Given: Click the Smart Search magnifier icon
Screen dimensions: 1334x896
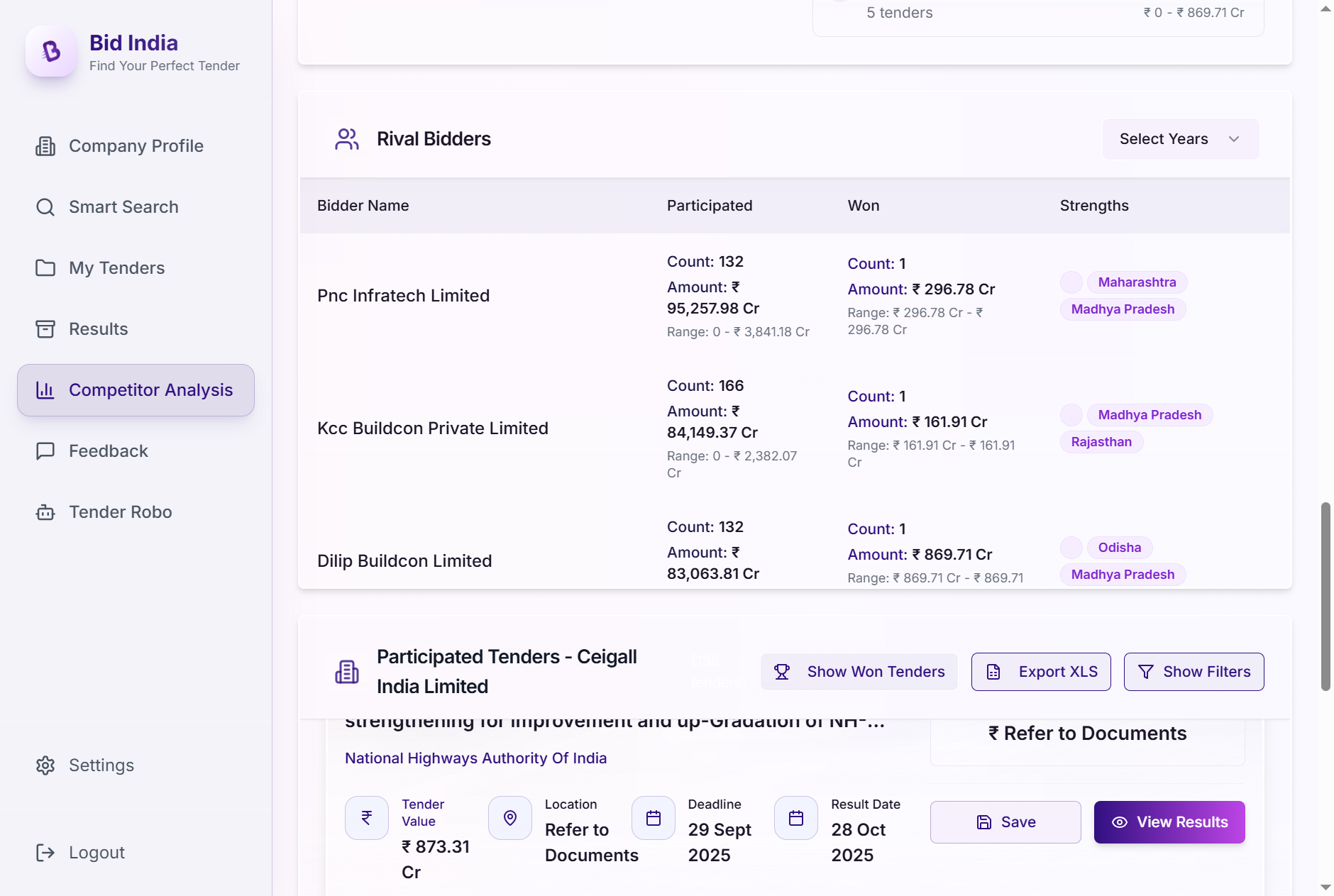Looking at the screenshot, I should click(x=45, y=207).
